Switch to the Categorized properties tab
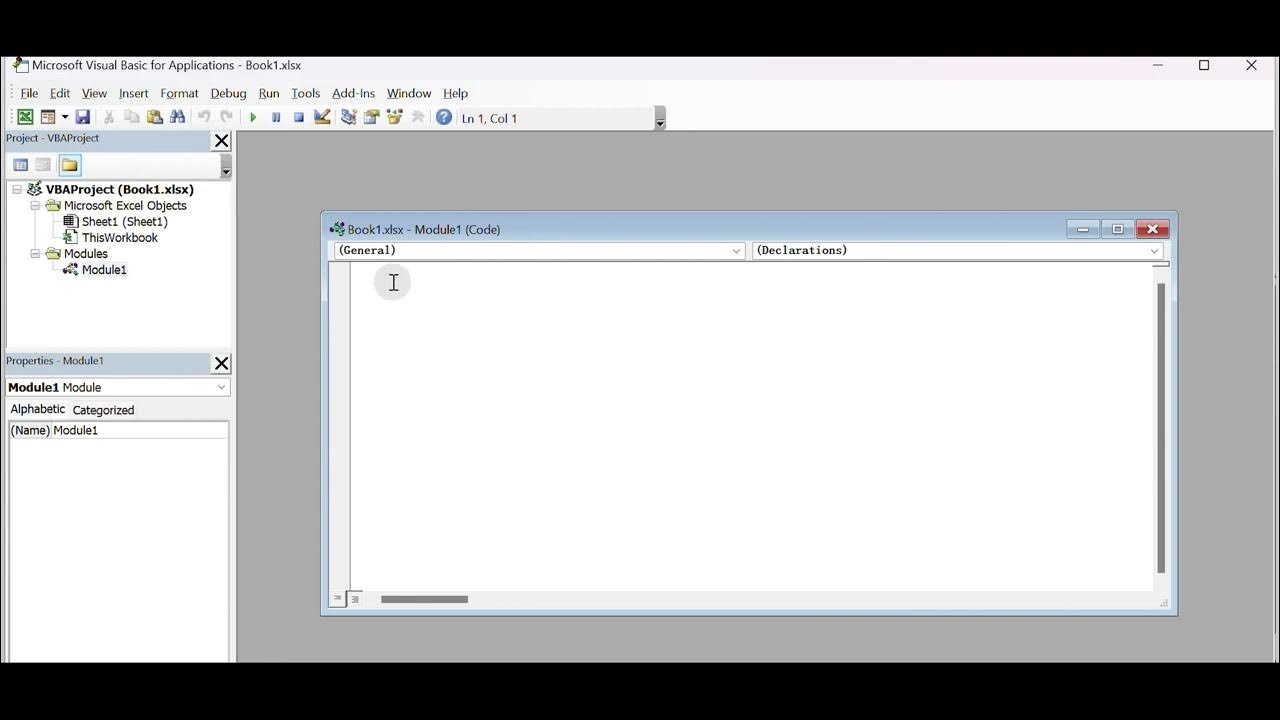The image size is (1280, 720). click(x=103, y=410)
